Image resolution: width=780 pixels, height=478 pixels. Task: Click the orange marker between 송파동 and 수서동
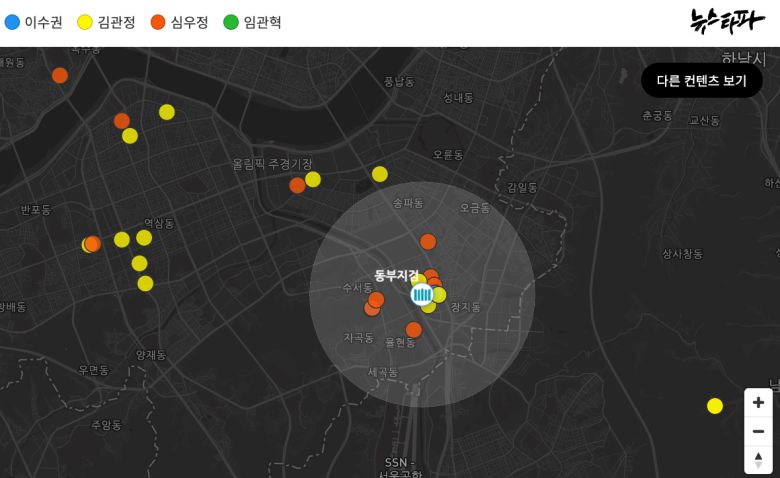(428, 241)
